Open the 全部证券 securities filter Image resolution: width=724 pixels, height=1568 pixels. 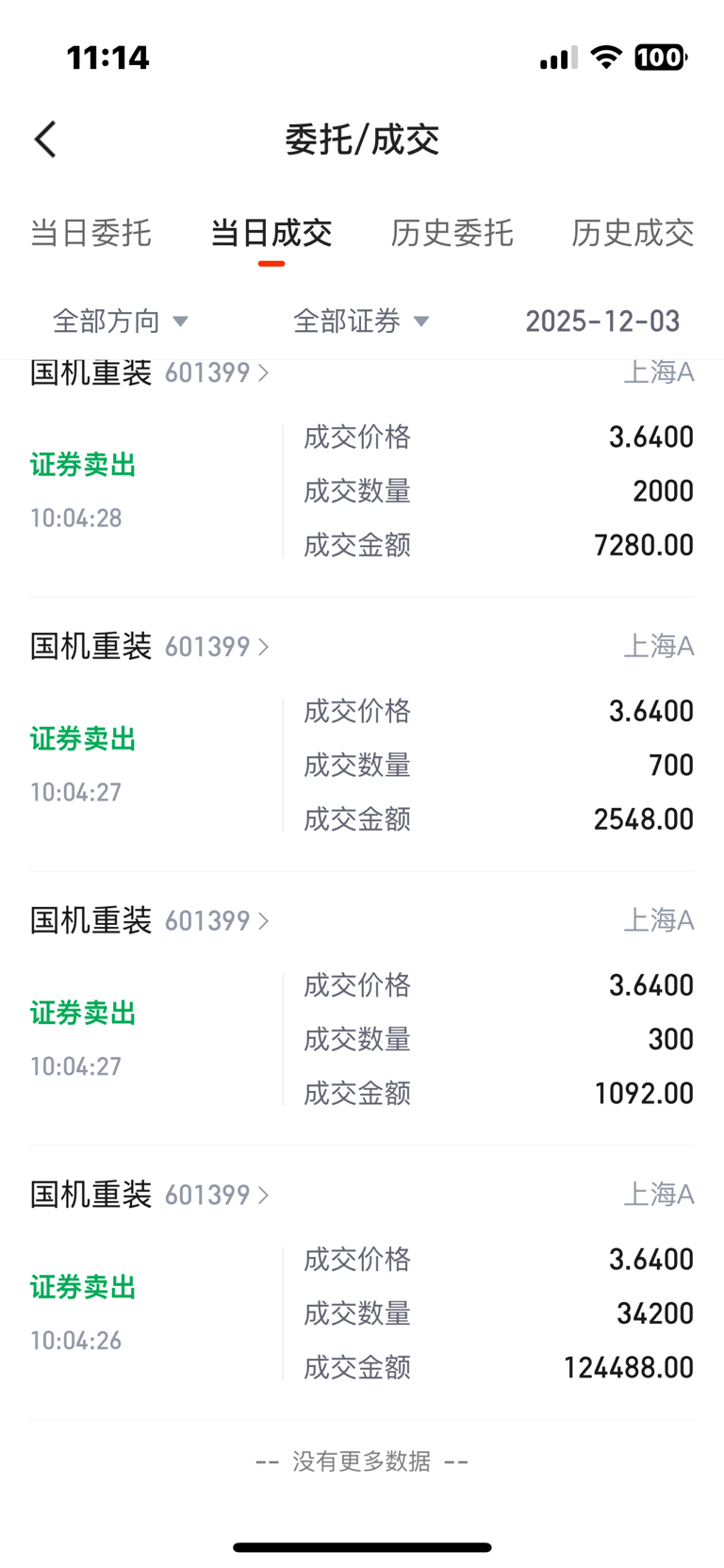coord(361,322)
